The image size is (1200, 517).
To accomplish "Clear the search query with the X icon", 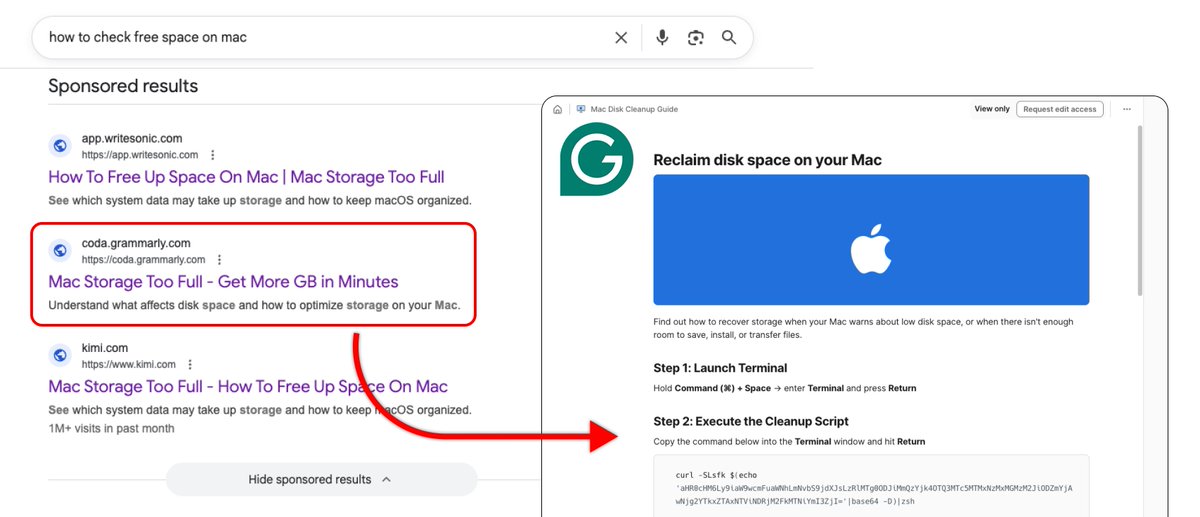I will [621, 37].
